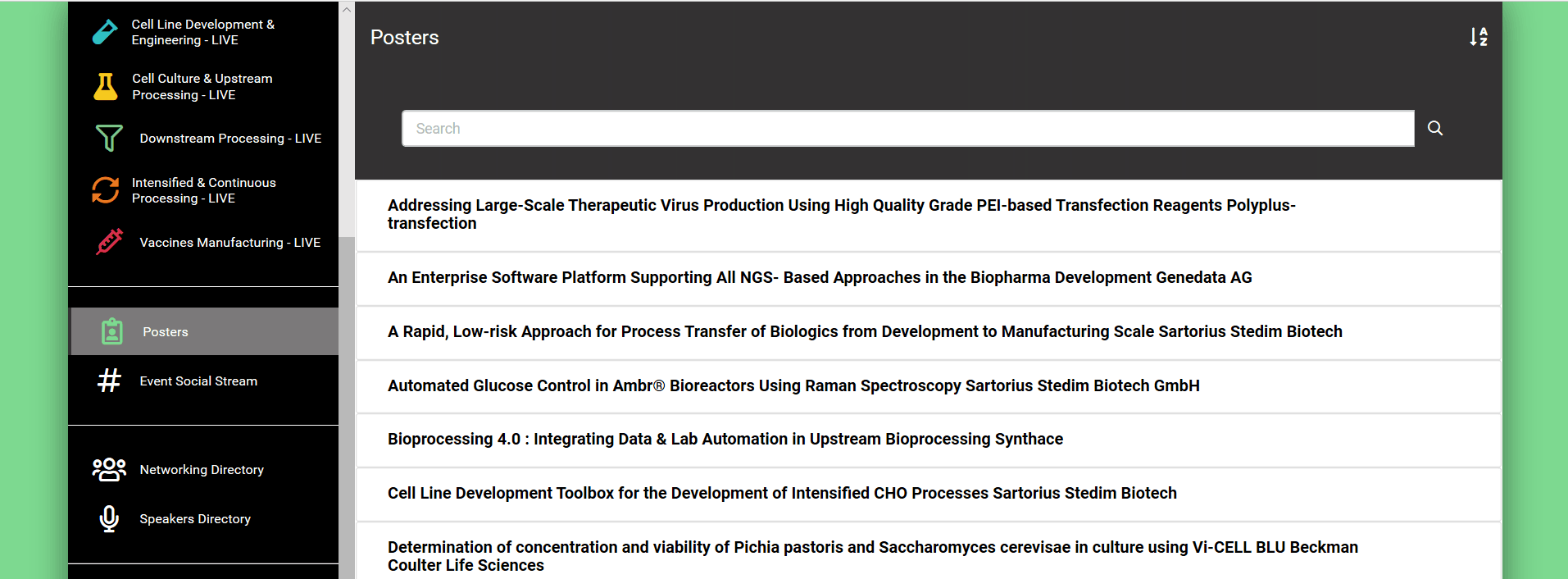Open Bioprocessing 4.0 Synthace poster
This screenshot has height=579, width=1568.
click(x=725, y=440)
